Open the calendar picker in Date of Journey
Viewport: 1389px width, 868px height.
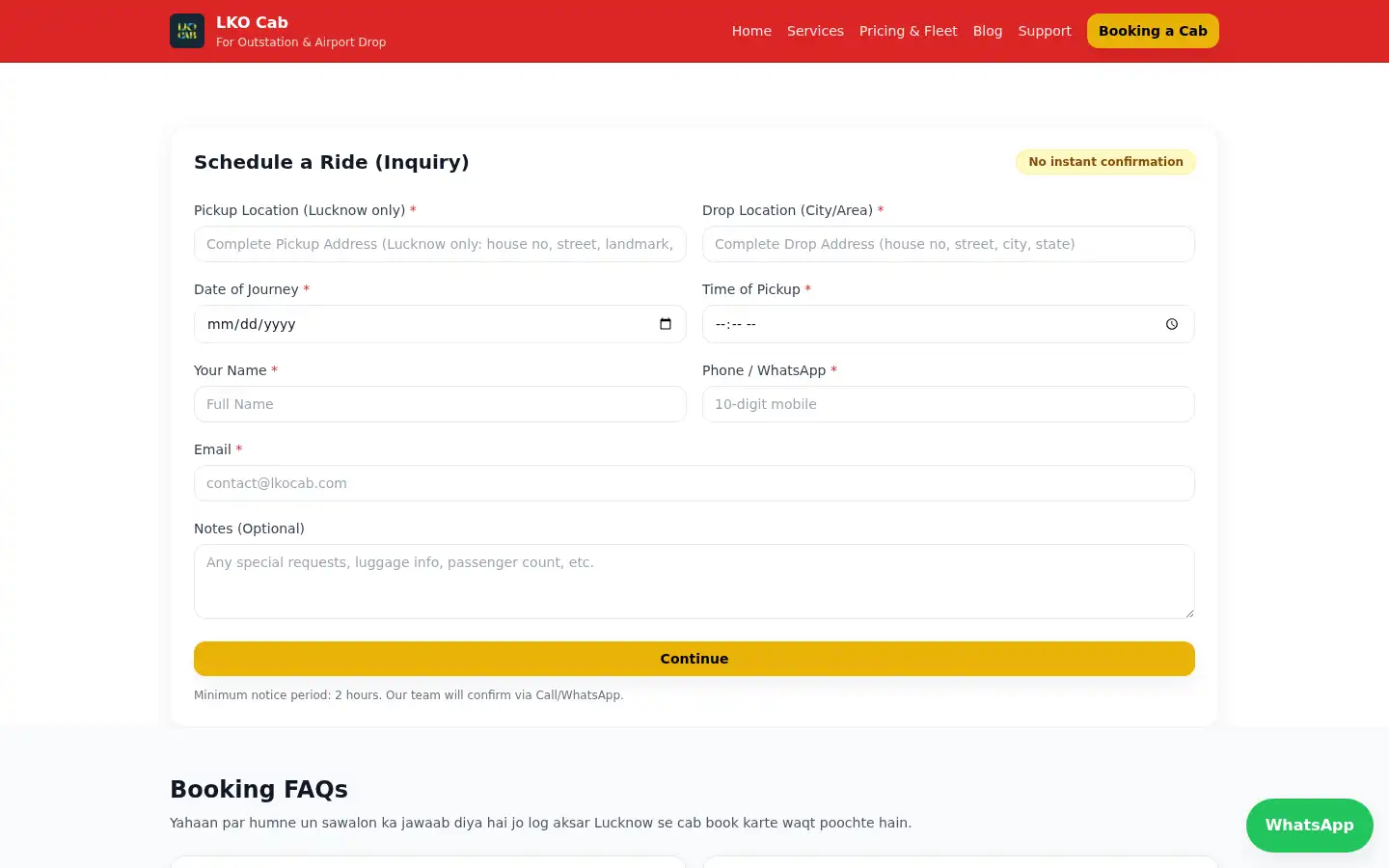click(x=666, y=324)
